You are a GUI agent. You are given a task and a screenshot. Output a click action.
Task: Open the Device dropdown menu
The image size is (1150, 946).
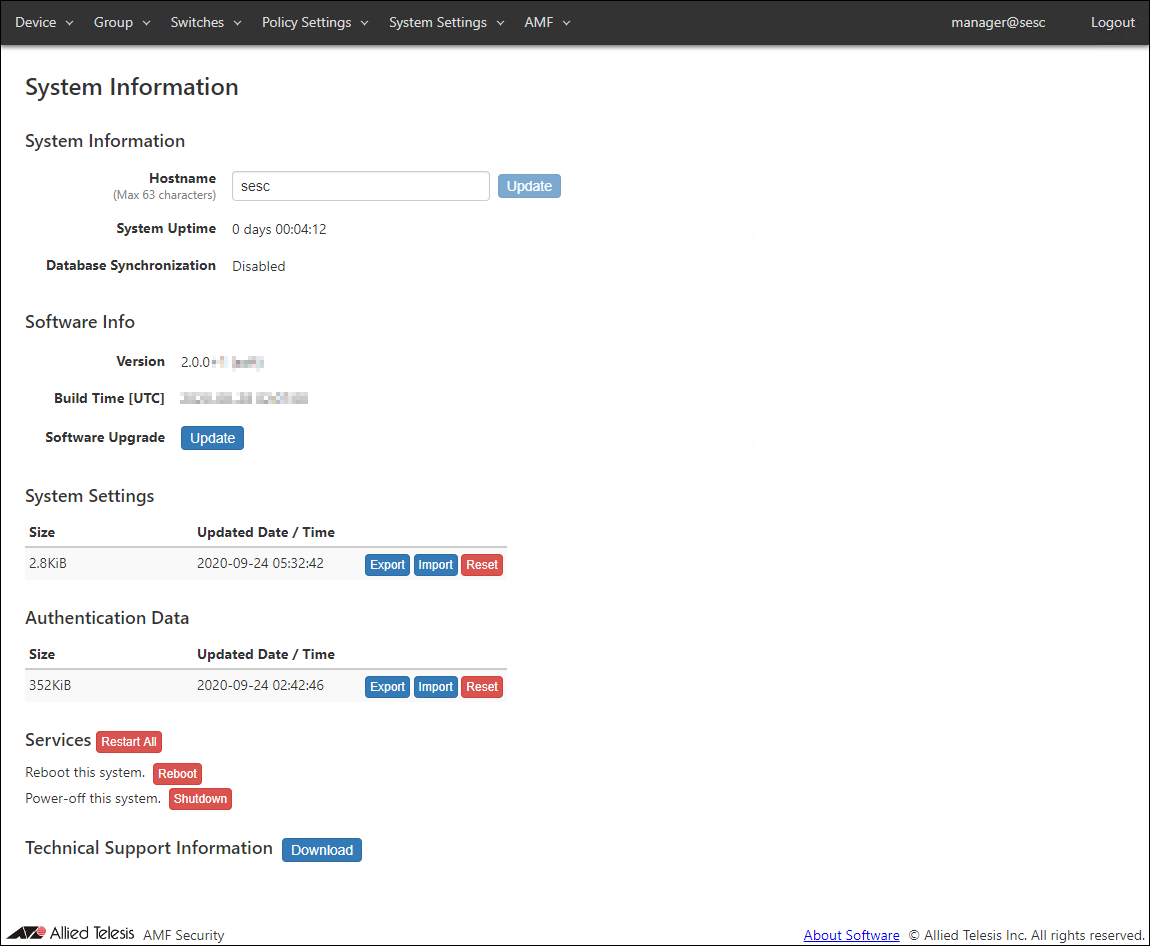pyautogui.click(x=44, y=22)
